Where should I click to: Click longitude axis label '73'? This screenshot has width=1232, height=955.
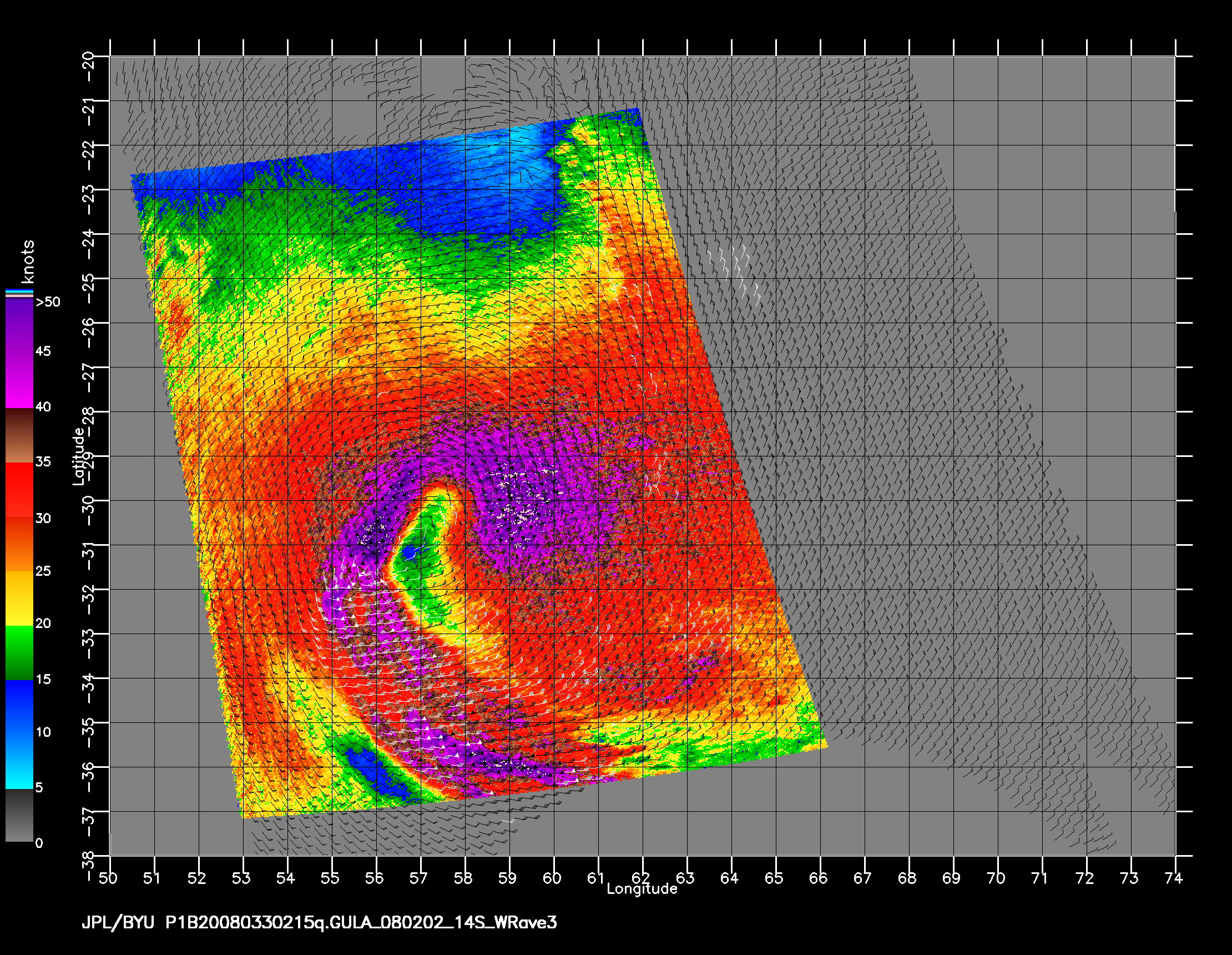tap(1129, 878)
